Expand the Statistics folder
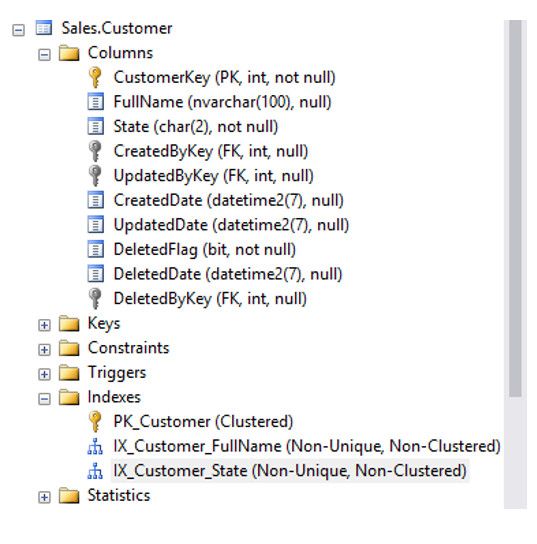537x544 pixels. tap(44, 498)
